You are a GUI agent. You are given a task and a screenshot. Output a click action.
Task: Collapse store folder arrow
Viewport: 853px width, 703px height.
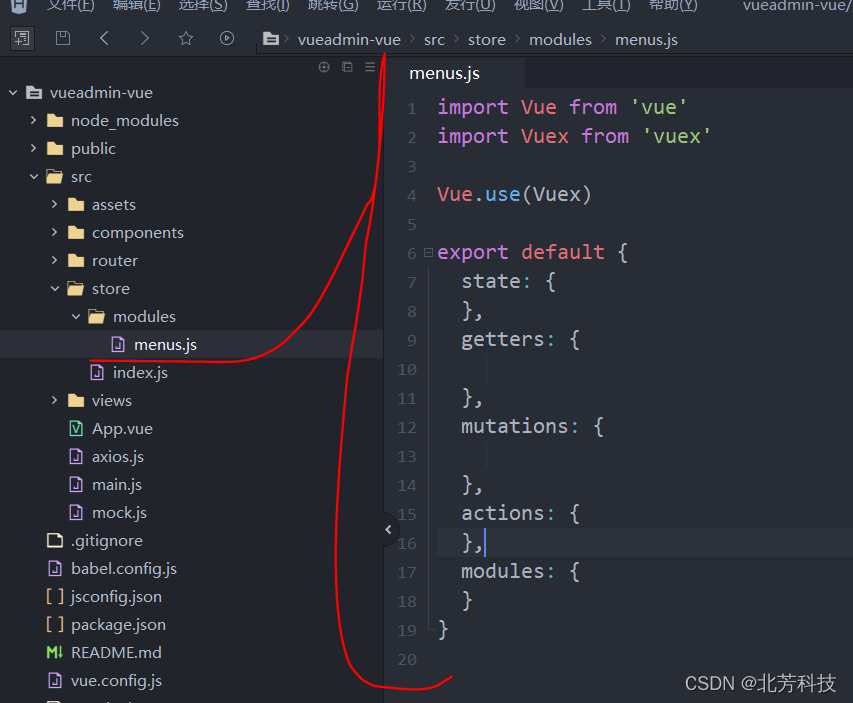click(54, 288)
